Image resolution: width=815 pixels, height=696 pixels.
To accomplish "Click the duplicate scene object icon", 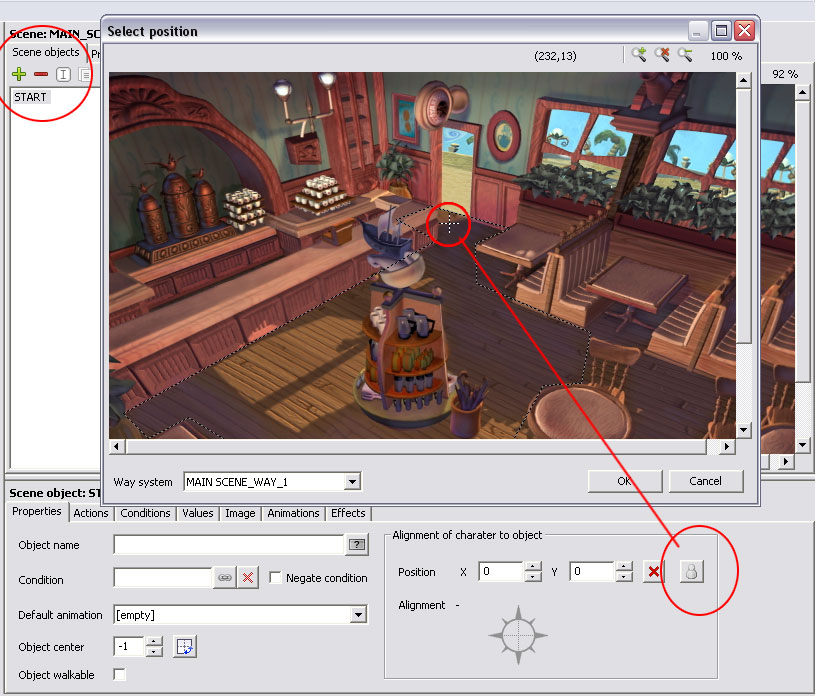I will 84,74.
